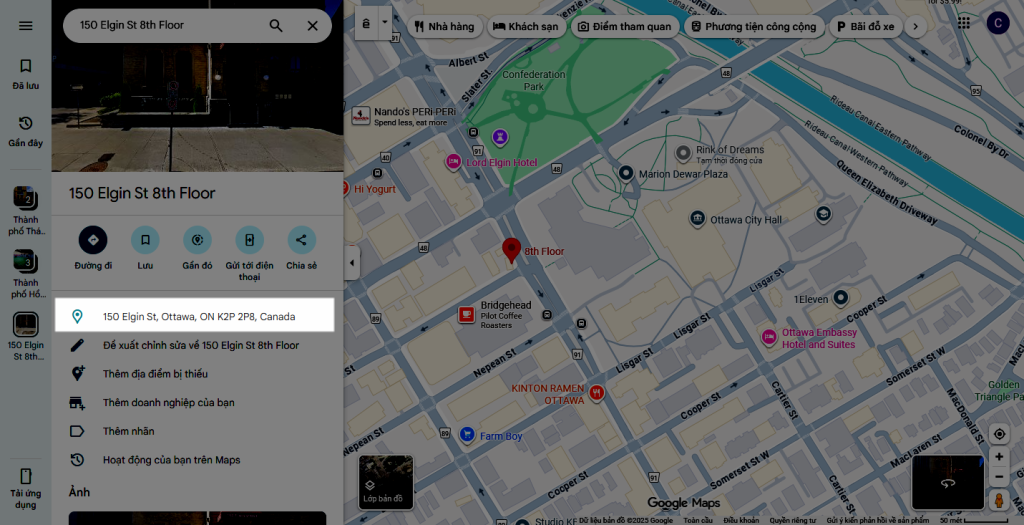Click Đề xuất chỉnh sửa suggestion link
The image size is (1024, 525).
200,346
